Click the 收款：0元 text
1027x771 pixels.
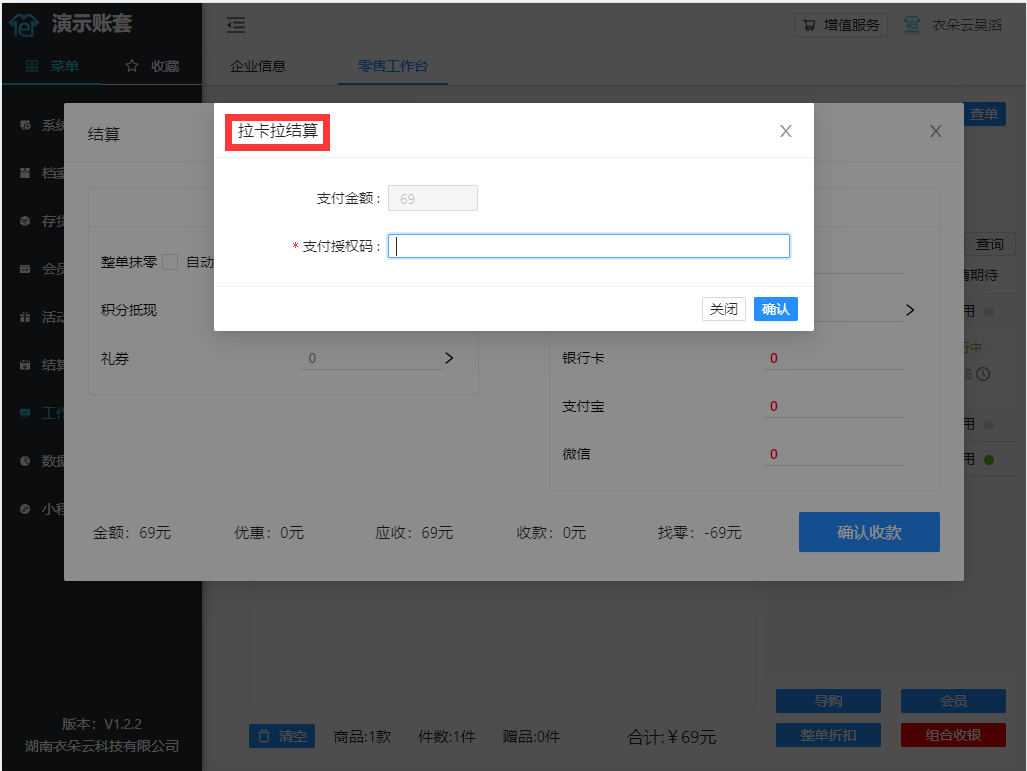[551, 533]
